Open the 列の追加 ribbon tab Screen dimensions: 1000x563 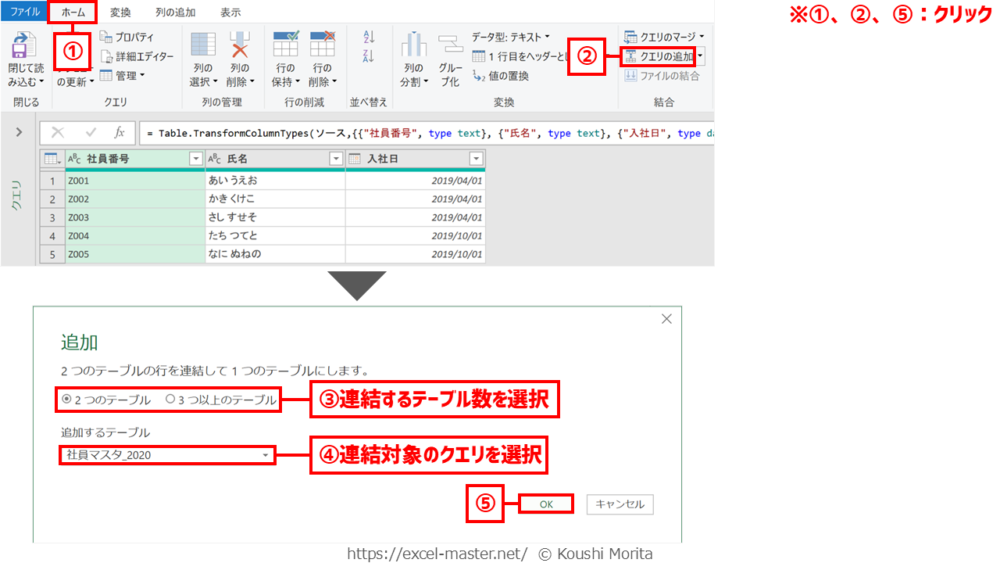pyautogui.click(x=175, y=13)
